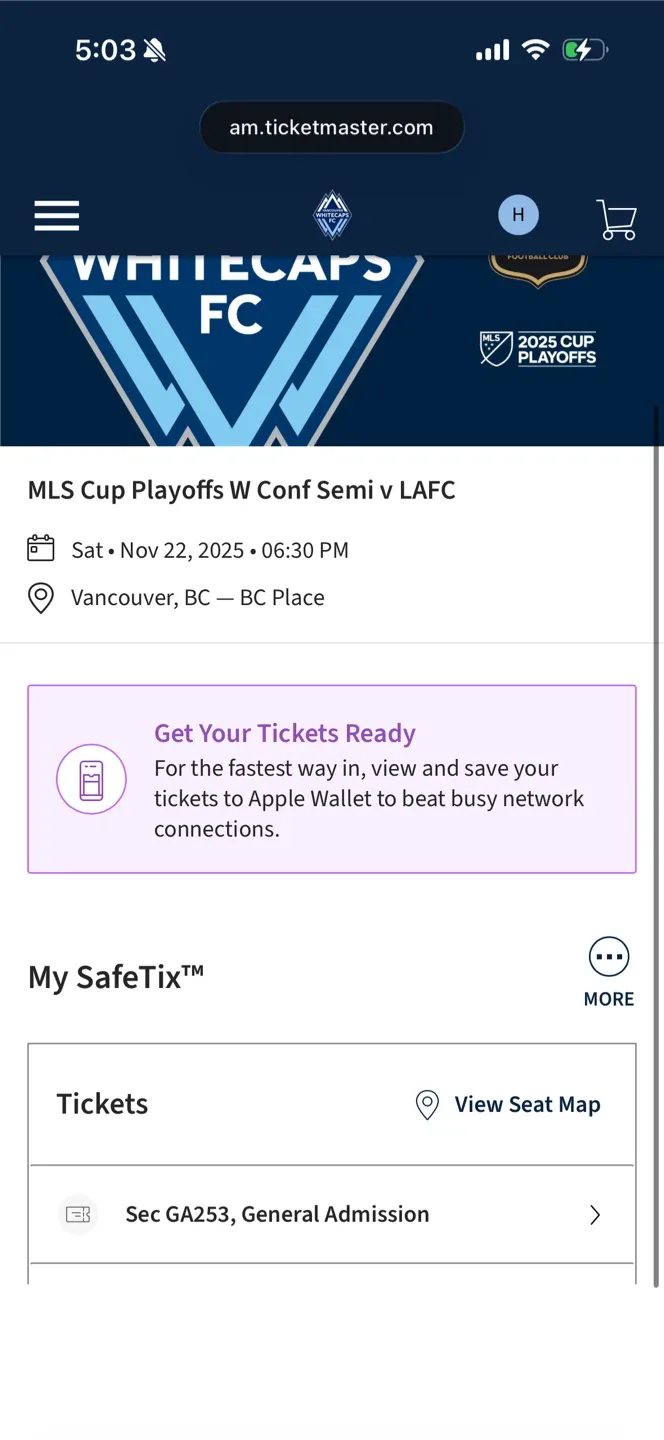Tap the seat map pin icon
The image size is (664, 1440).
pyautogui.click(x=427, y=1104)
